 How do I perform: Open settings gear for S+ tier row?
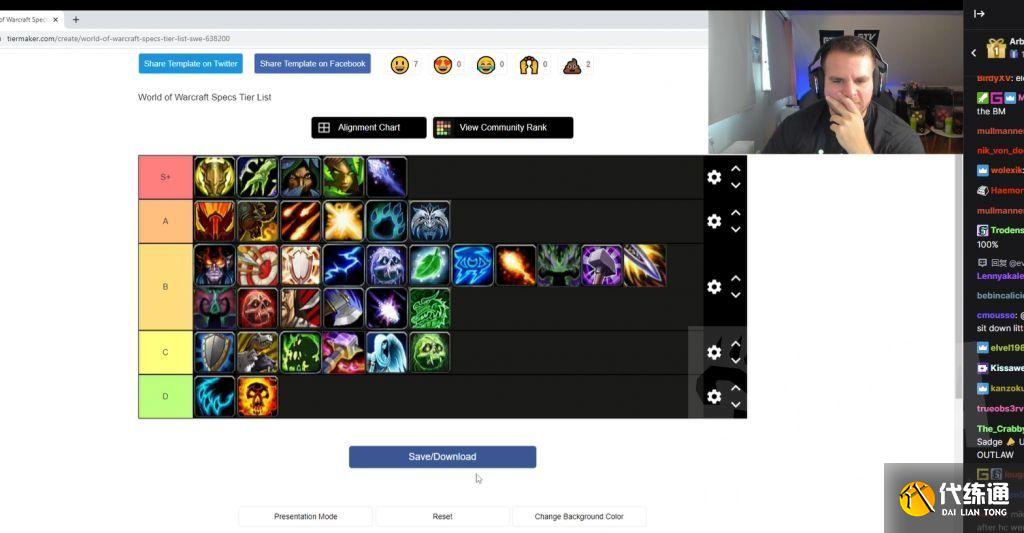[714, 177]
